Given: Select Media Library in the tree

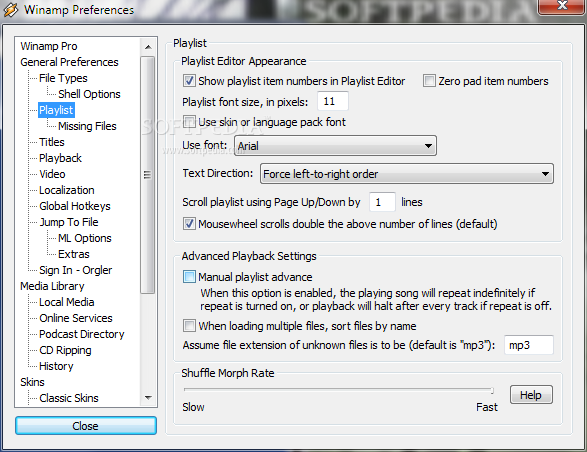Looking at the screenshot, I should pos(52,286).
